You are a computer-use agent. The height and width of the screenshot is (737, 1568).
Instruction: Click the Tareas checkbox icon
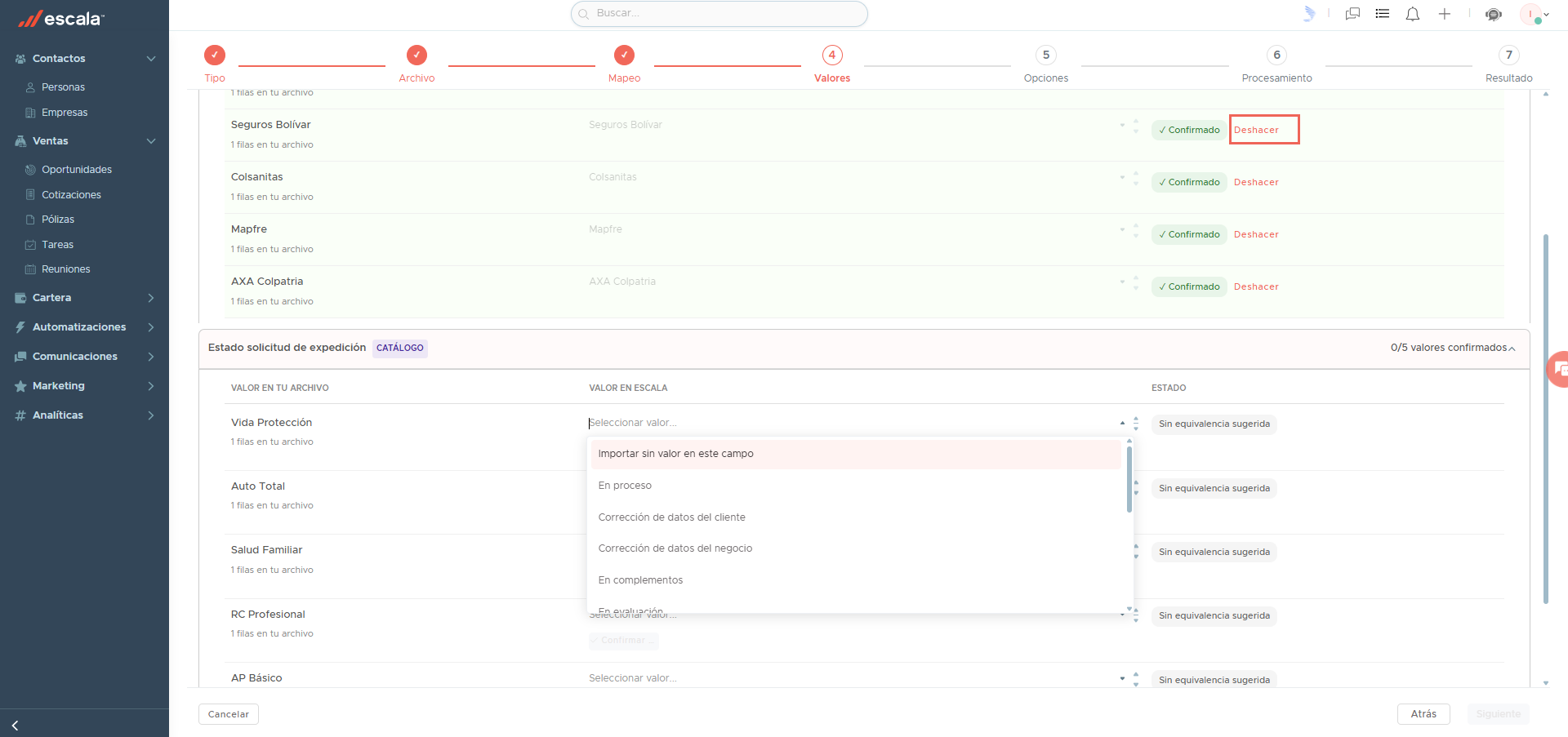click(x=30, y=245)
